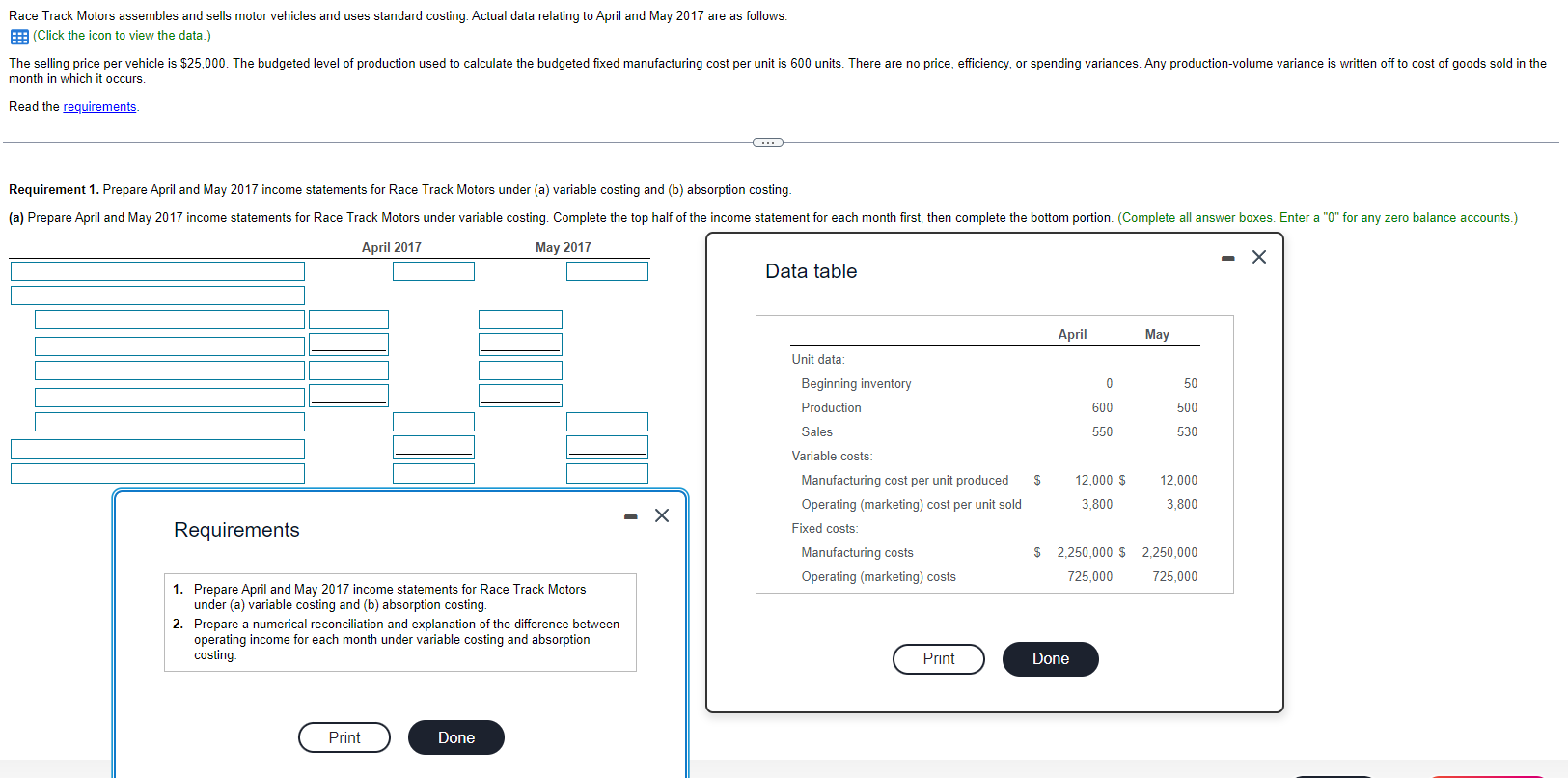Minimize the Requirements dialog
Viewport: 1568px width, 778px height.
click(630, 516)
